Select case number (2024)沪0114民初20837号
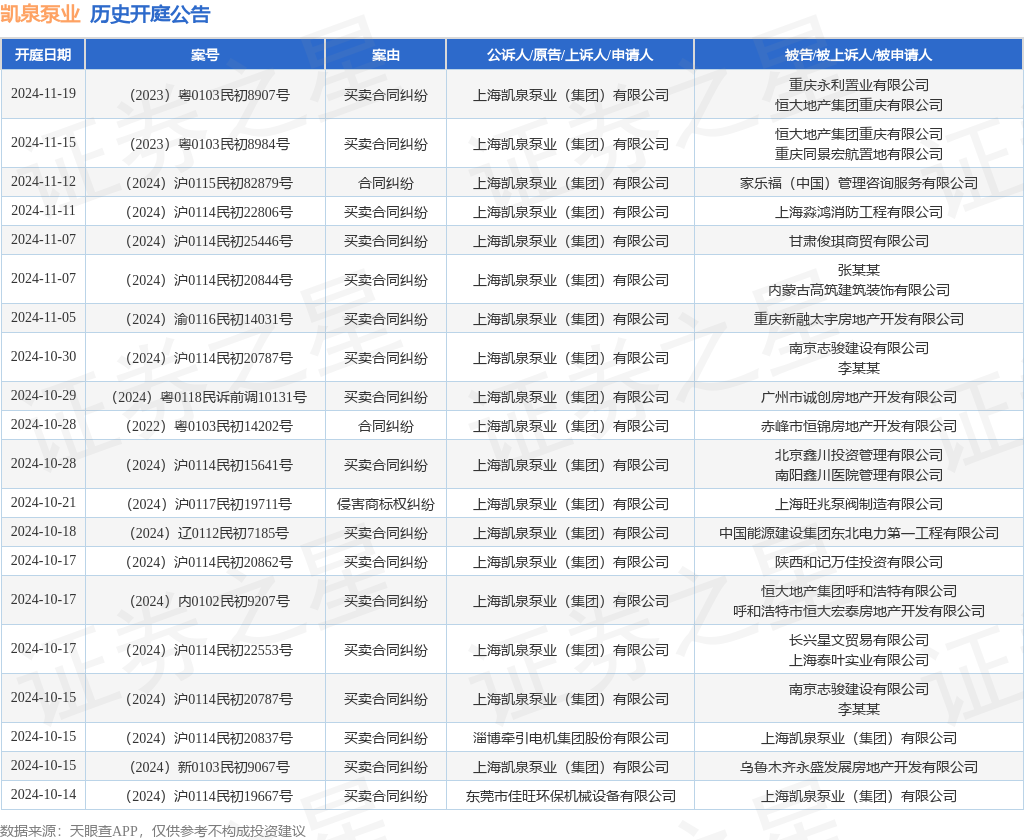The height and width of the screenshot is (840, 1024). (x=209, y=737)
